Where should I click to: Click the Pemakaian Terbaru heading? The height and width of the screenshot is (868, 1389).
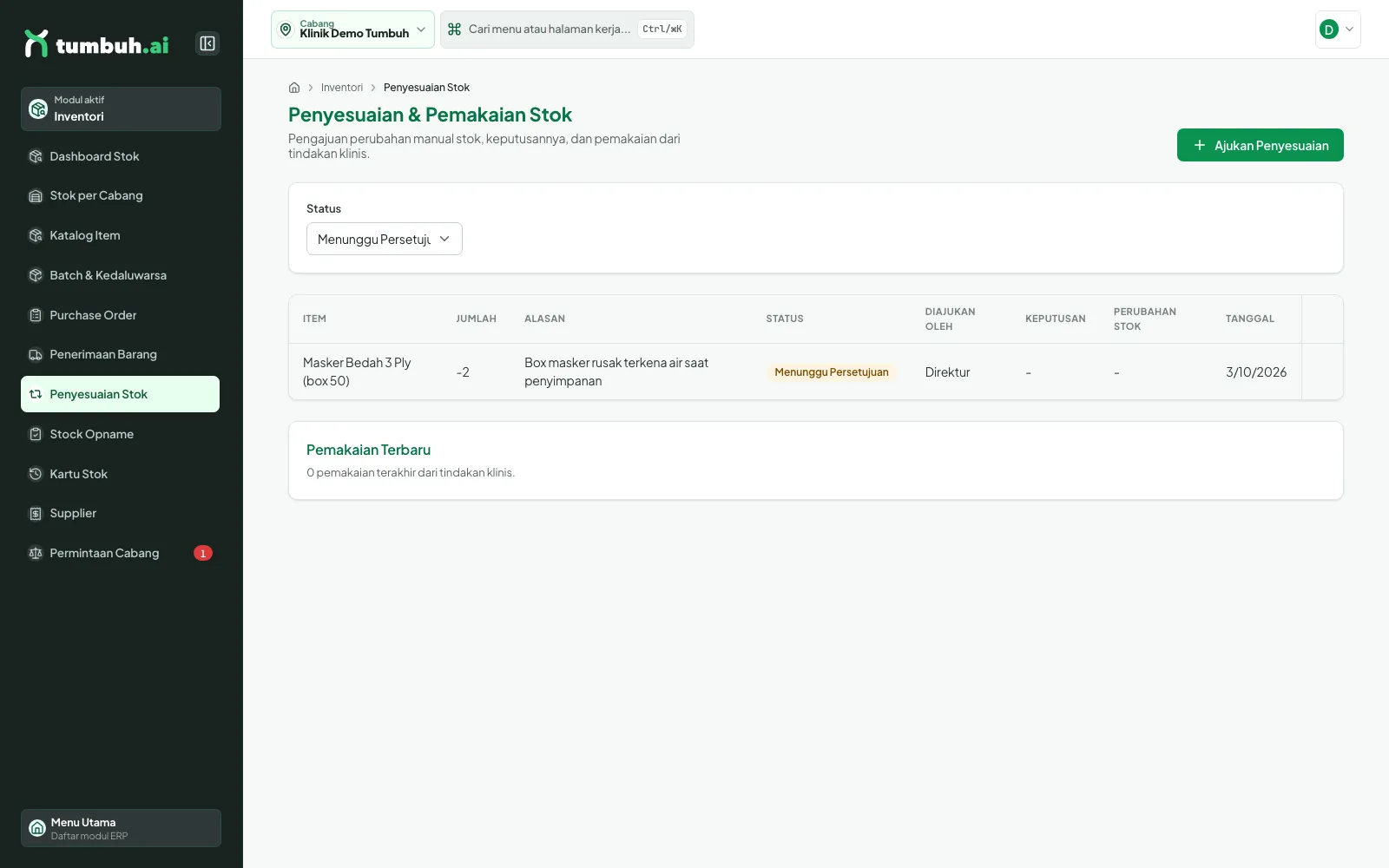[368, 450]
